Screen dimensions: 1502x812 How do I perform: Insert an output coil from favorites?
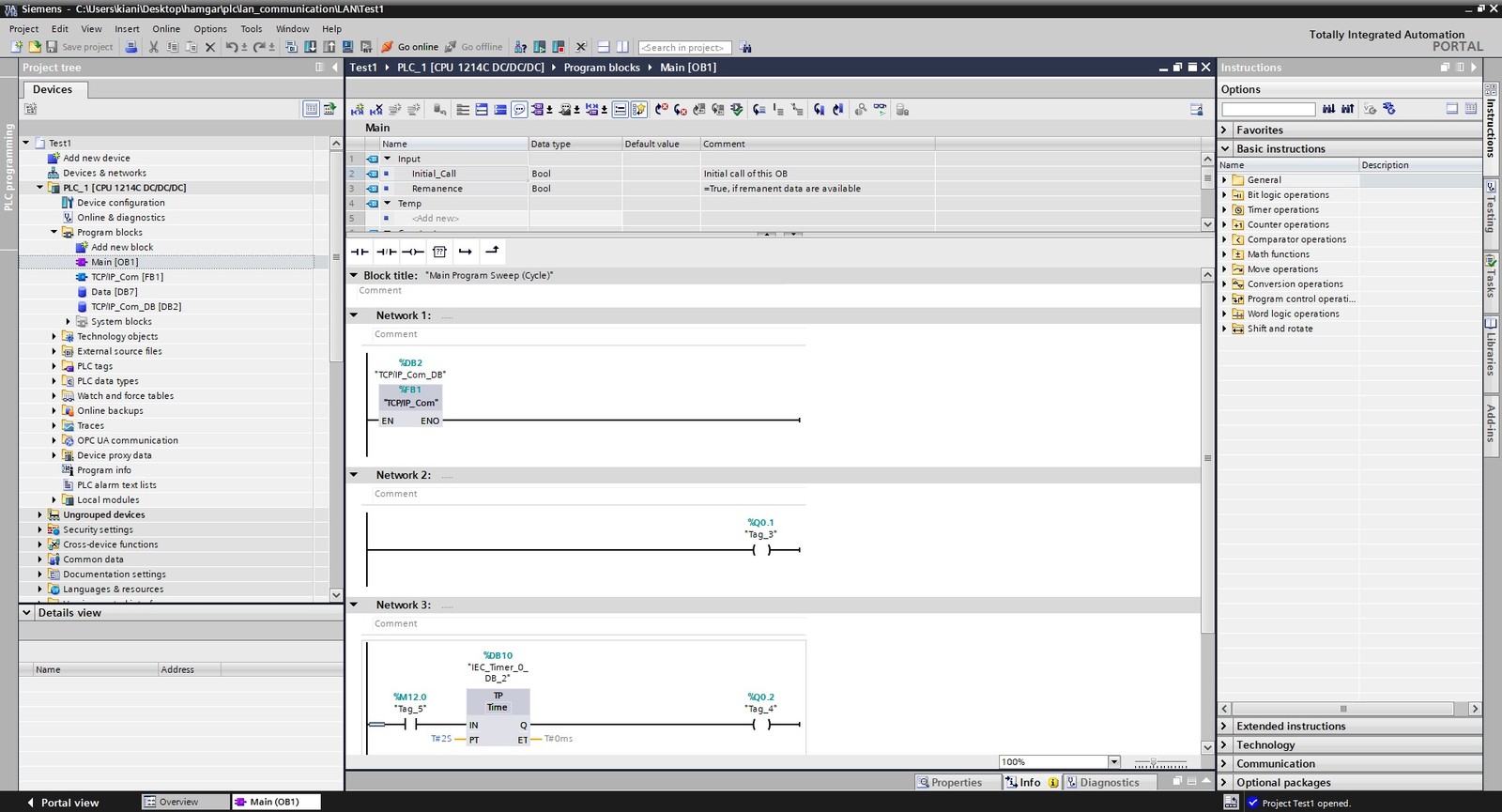(413, 252)
